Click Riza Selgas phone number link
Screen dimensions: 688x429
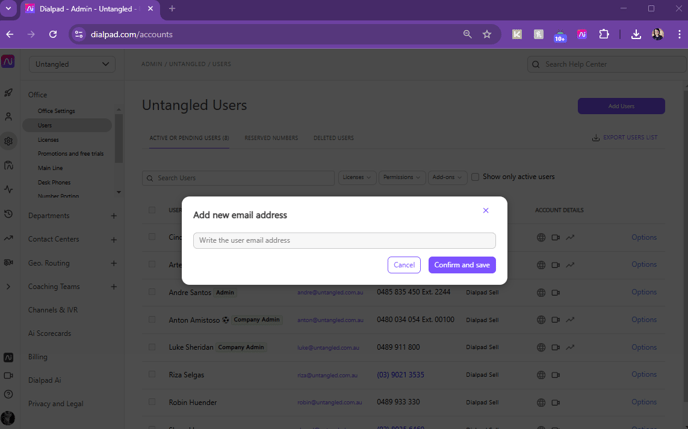point(400,375)
